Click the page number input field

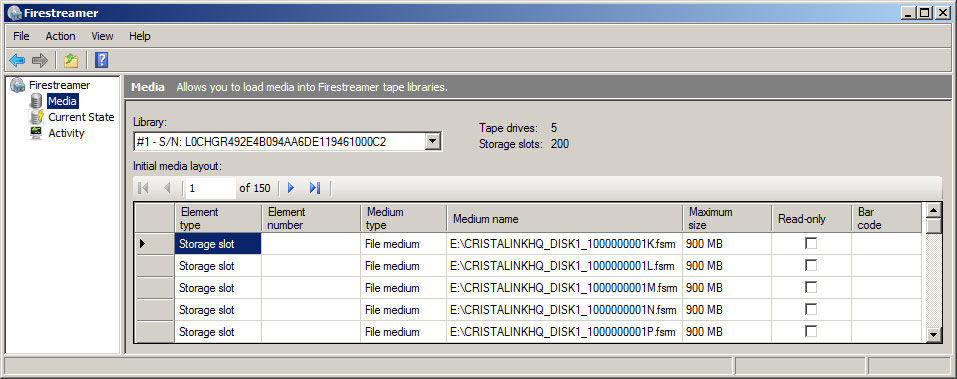[211, 188]
